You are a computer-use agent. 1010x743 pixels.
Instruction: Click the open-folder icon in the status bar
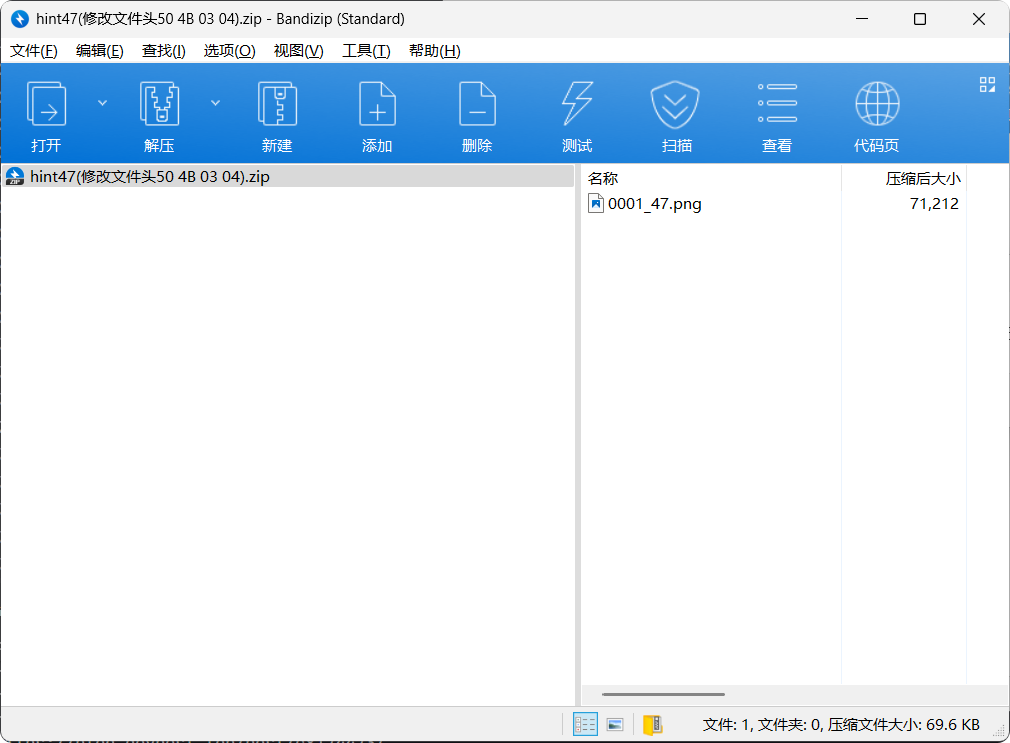(x=653, y=724)
